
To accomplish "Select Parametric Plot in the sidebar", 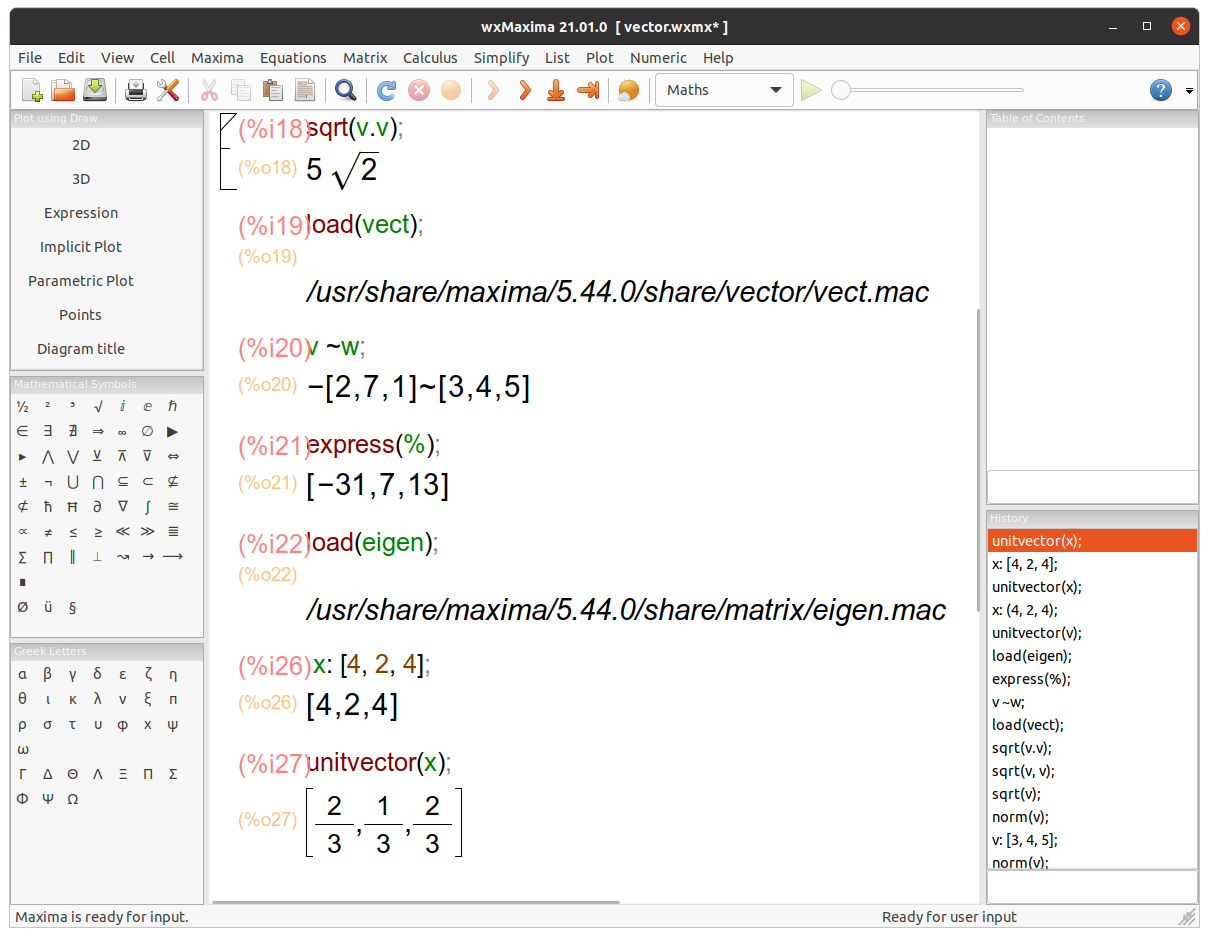I will 80,280.
